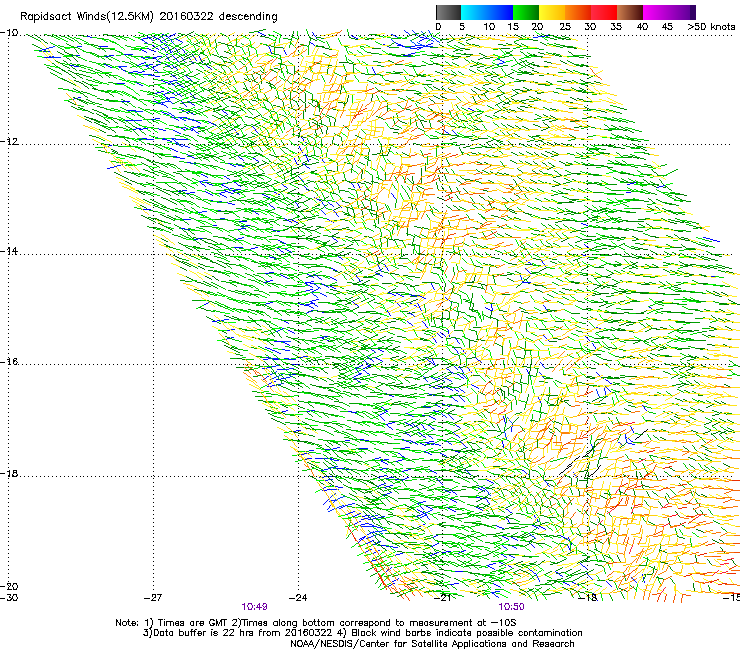Click the '-27' longitude axis label
This screenshot has width=740, height=650.
click(153, 598)
